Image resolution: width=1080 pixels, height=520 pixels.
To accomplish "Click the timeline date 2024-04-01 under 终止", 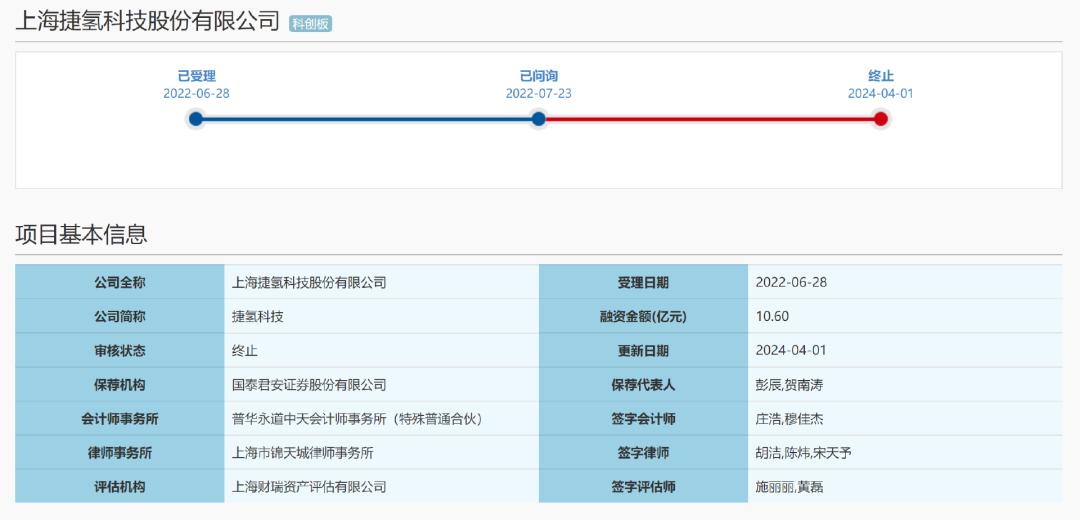I will 880,94.
